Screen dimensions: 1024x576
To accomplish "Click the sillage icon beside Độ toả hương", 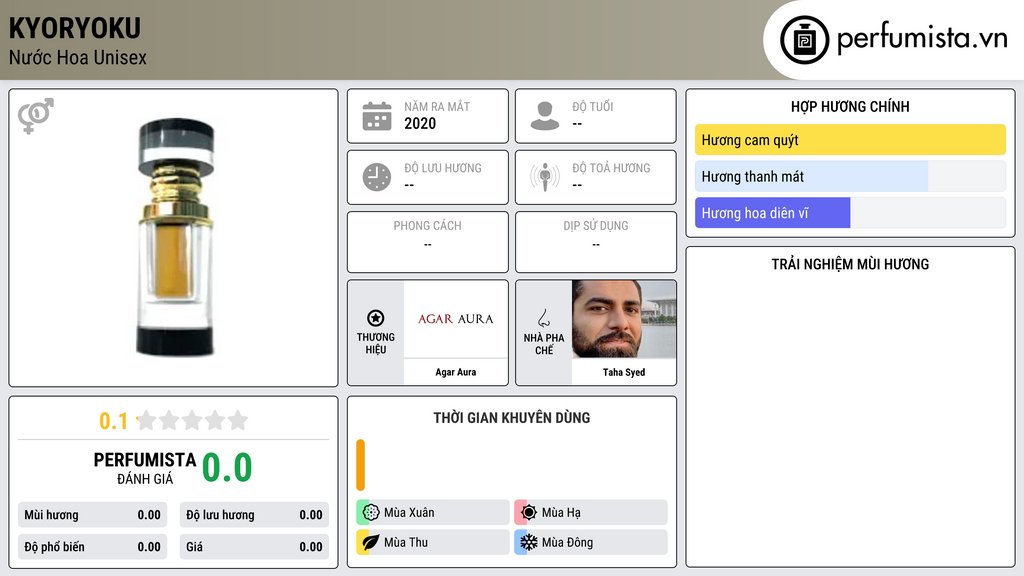I will (545, 177).
